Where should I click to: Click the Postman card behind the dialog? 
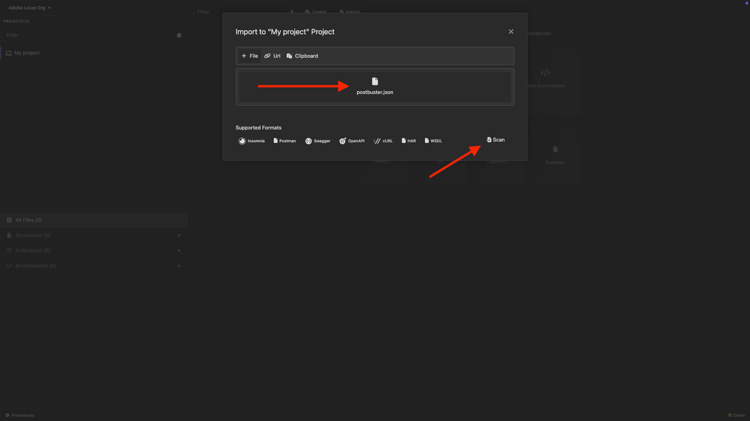coord(555,155)
